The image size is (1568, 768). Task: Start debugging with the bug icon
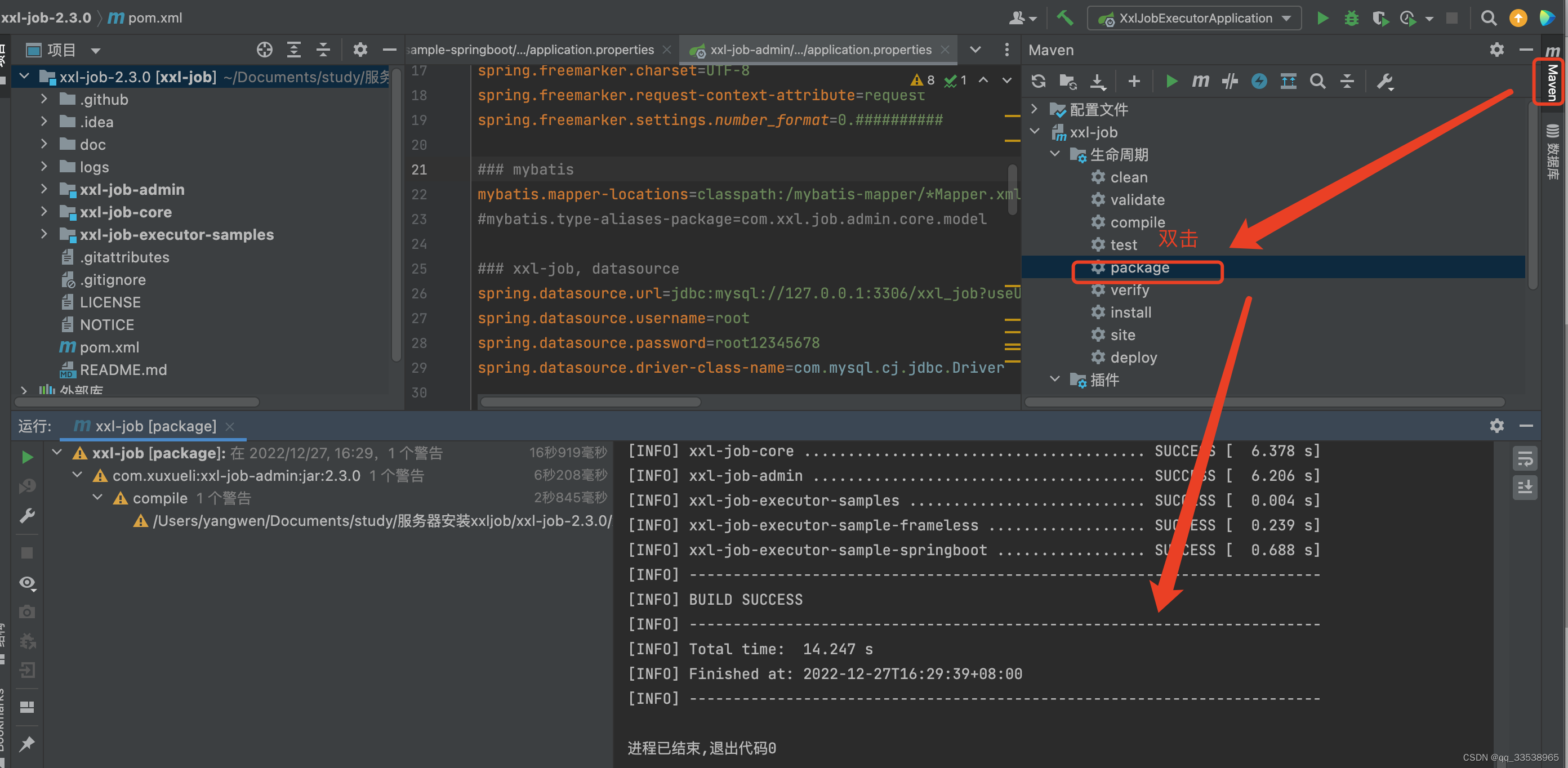click(x=1351, y=17)
